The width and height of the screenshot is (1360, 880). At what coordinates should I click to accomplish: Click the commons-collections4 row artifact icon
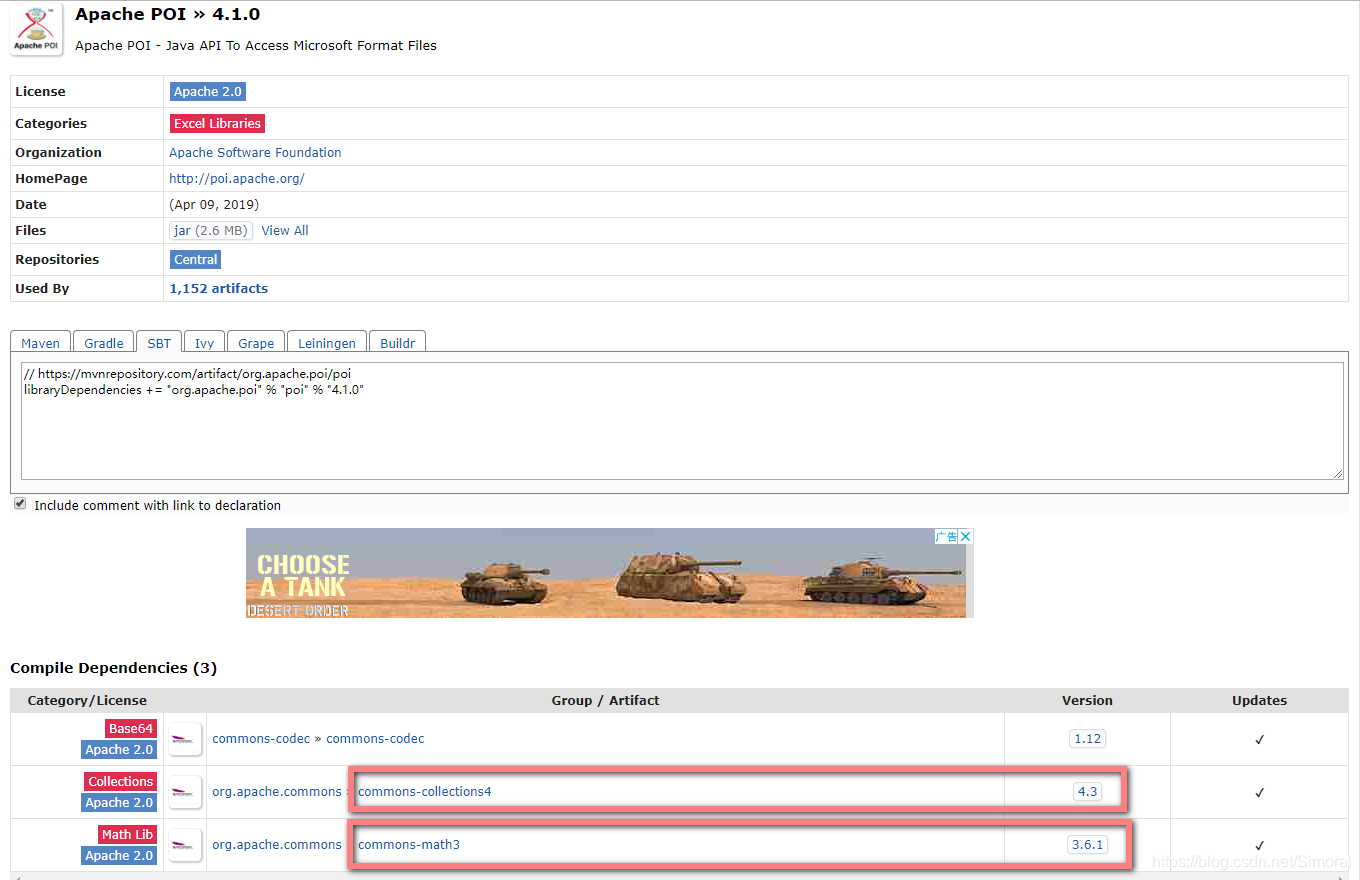(x=185, y=792)
